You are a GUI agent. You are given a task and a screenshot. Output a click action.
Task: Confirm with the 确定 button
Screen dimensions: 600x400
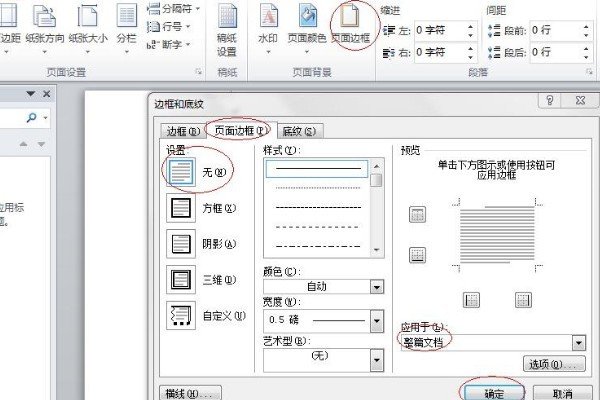pos(494,393)
